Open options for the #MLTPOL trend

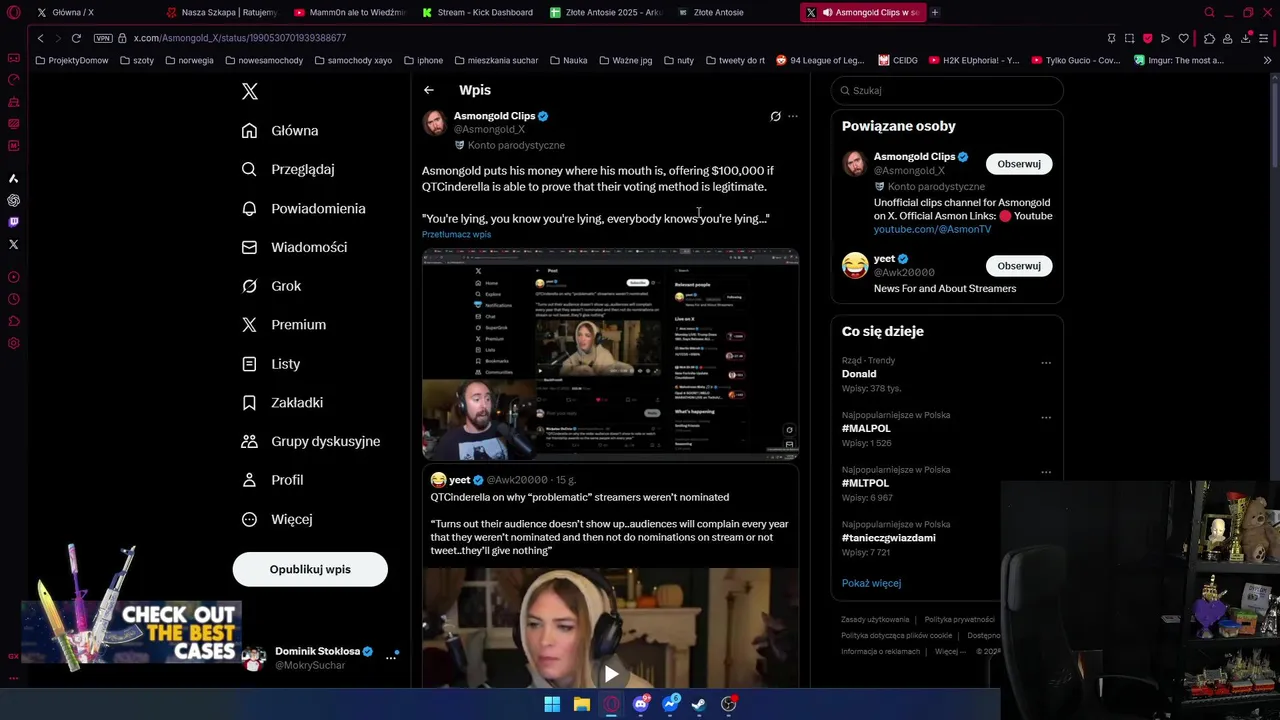1046,472
